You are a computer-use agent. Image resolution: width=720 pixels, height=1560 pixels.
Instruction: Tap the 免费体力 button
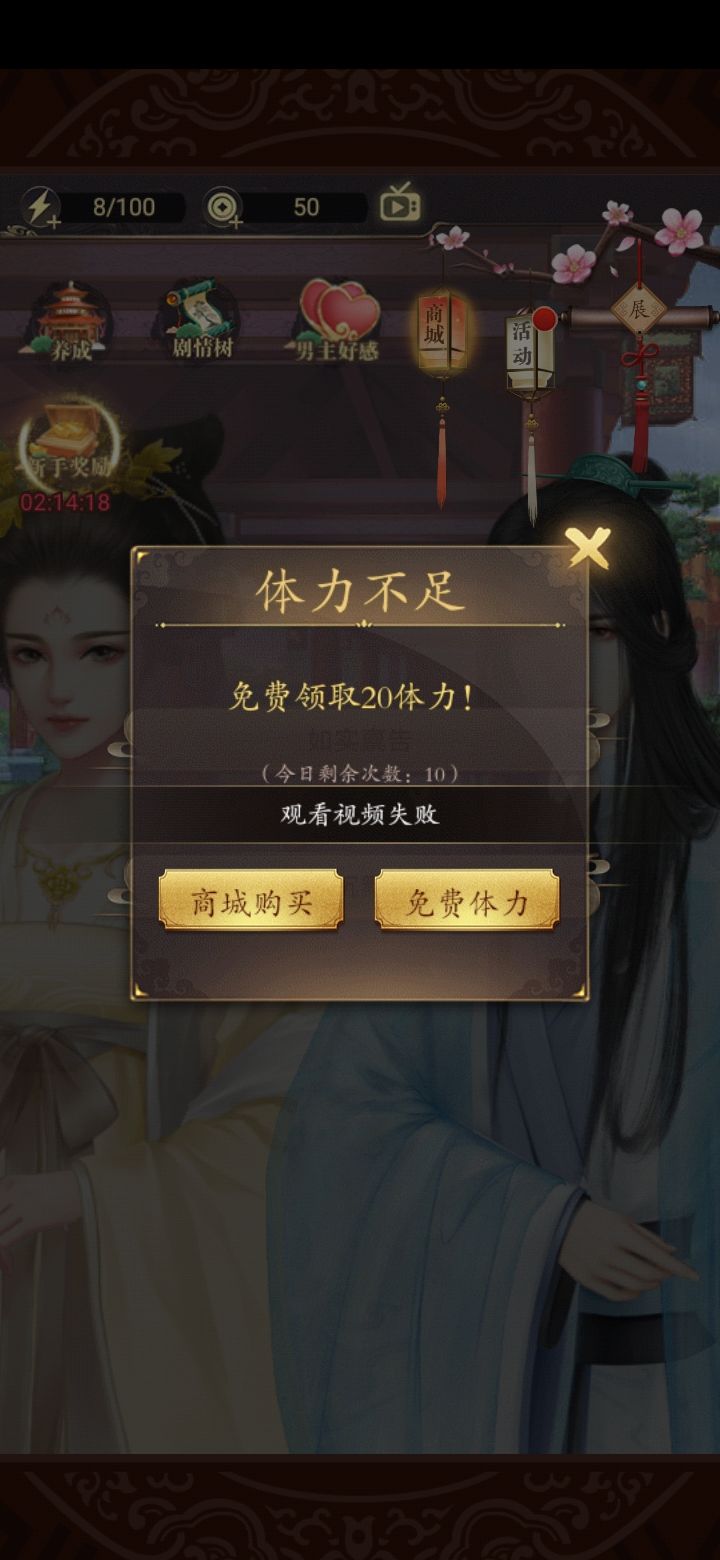(x=467, y=901)
